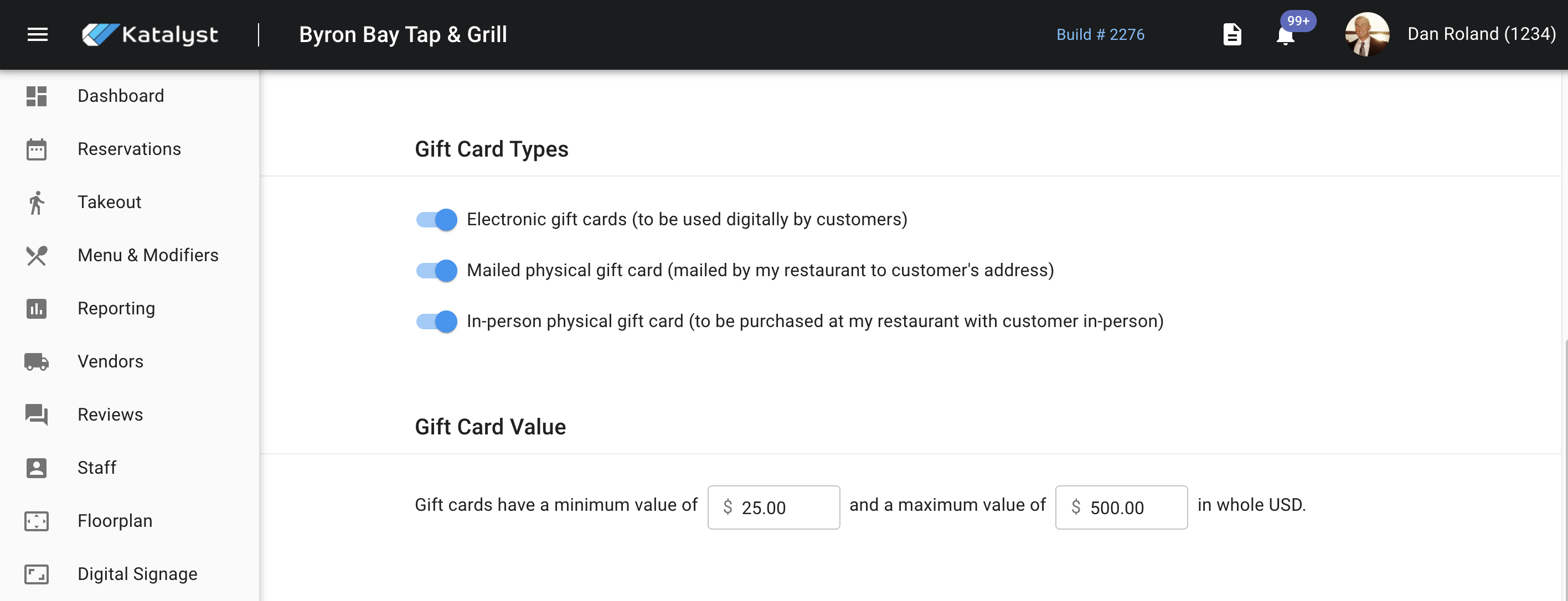The width and height of the screenshot is (1568, 601).
Task: Go to the Reporting section
Action: [116, 308]
